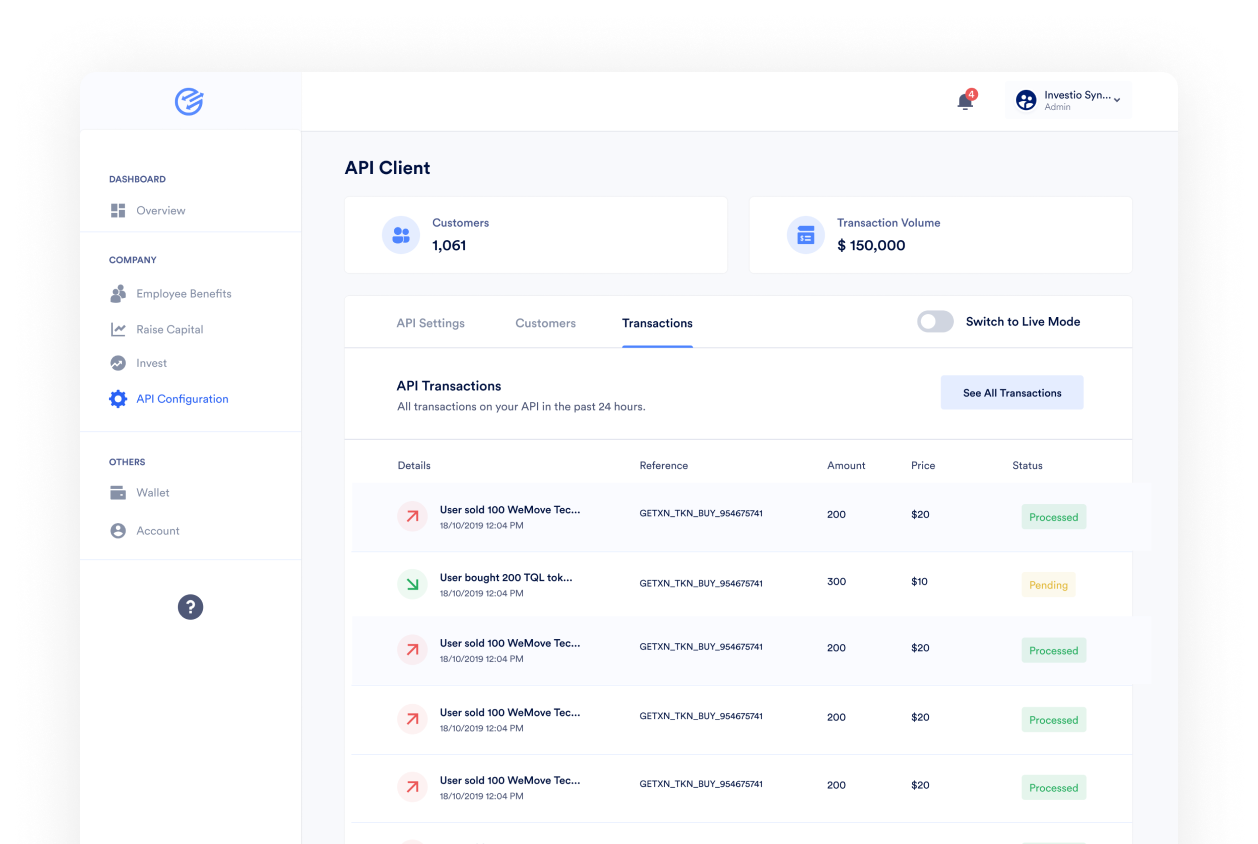This screenshot has width=1258, height=844.
Task: Click the API Client page heading
Action: [387, 168]
